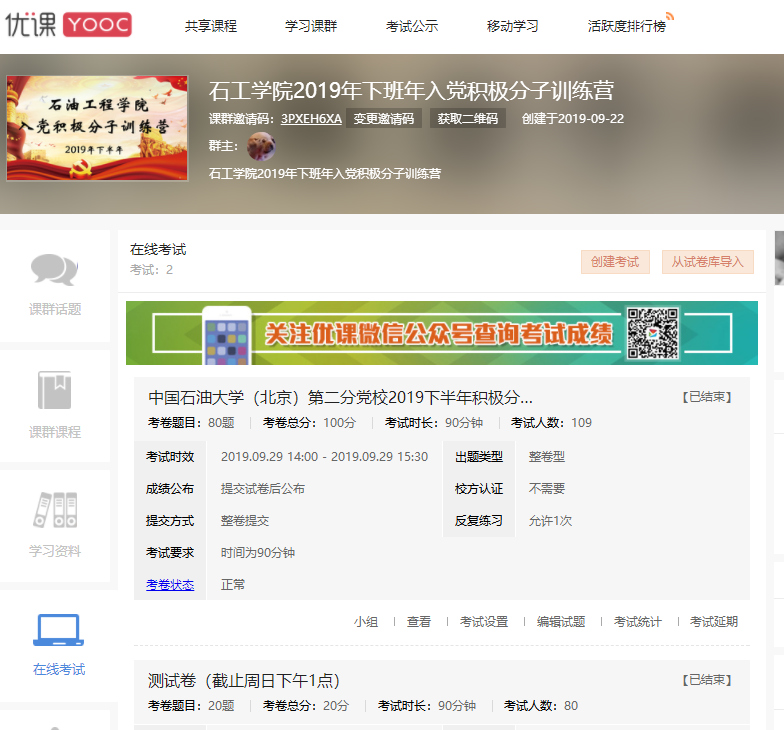784x730 pixels.
Task: Click the 获取二维码 button
Action: coord(467,118)
